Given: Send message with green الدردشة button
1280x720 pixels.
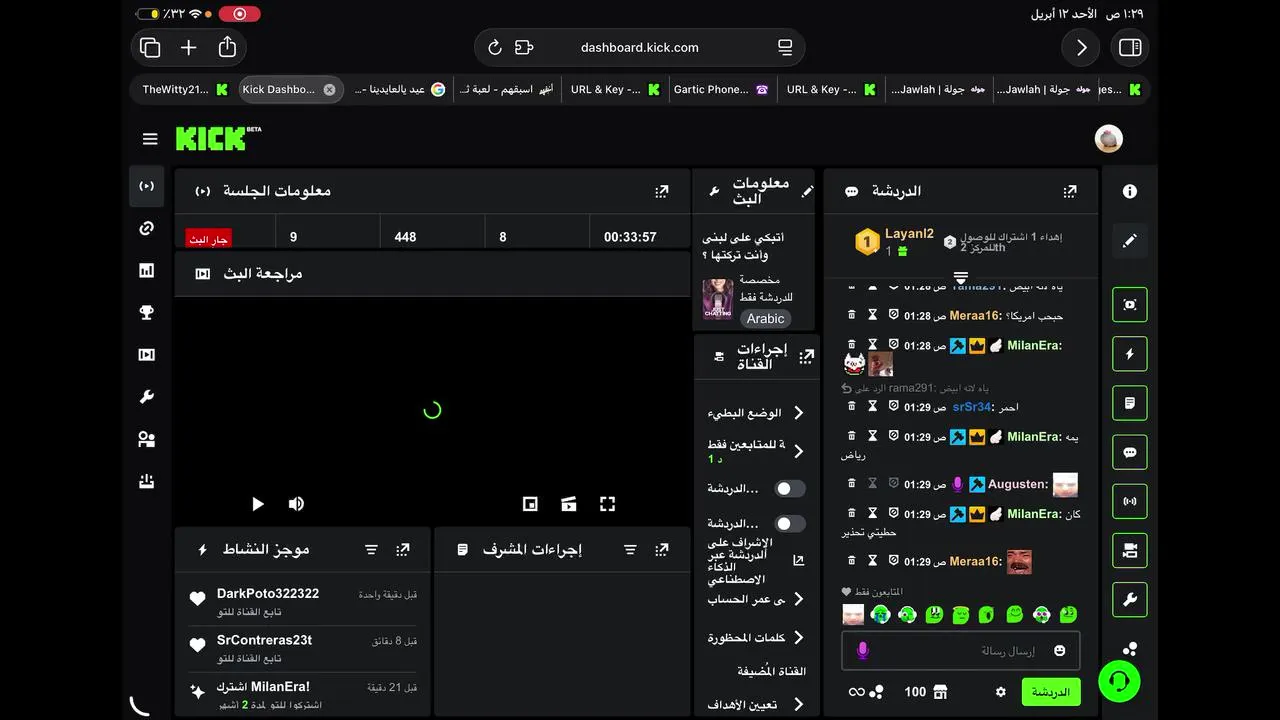Looking at the screenshot, I should click(1051, 692).
